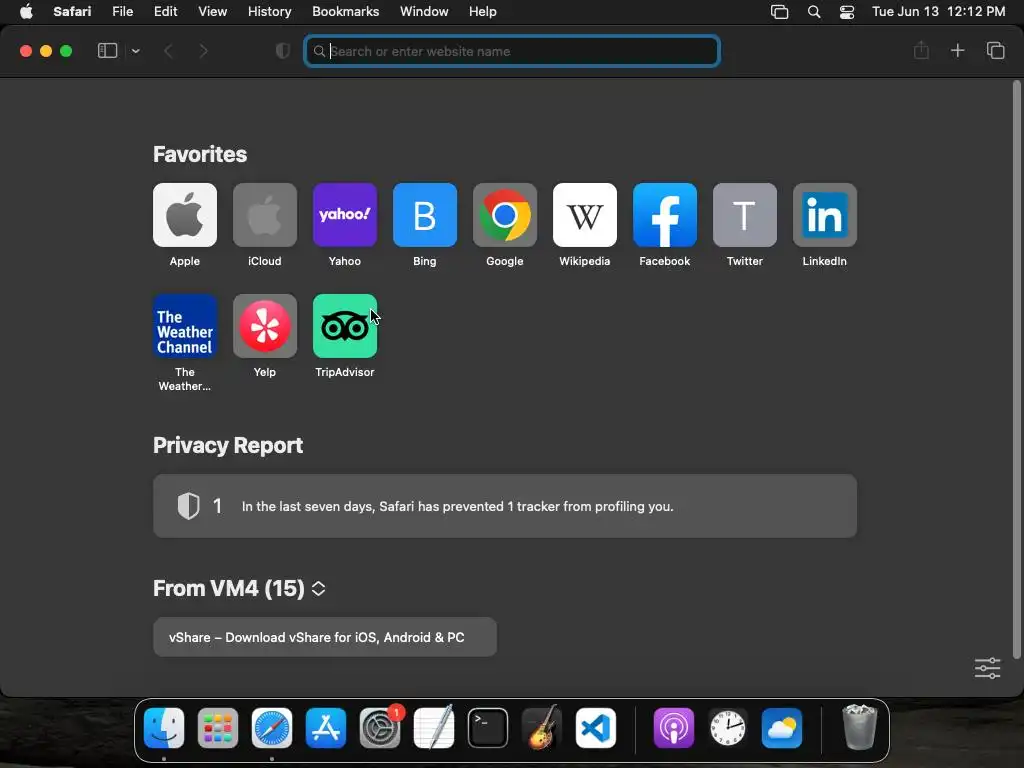Open the Bing favorite tile
Screen dimensions: 1024x768
tap(424, 215)
